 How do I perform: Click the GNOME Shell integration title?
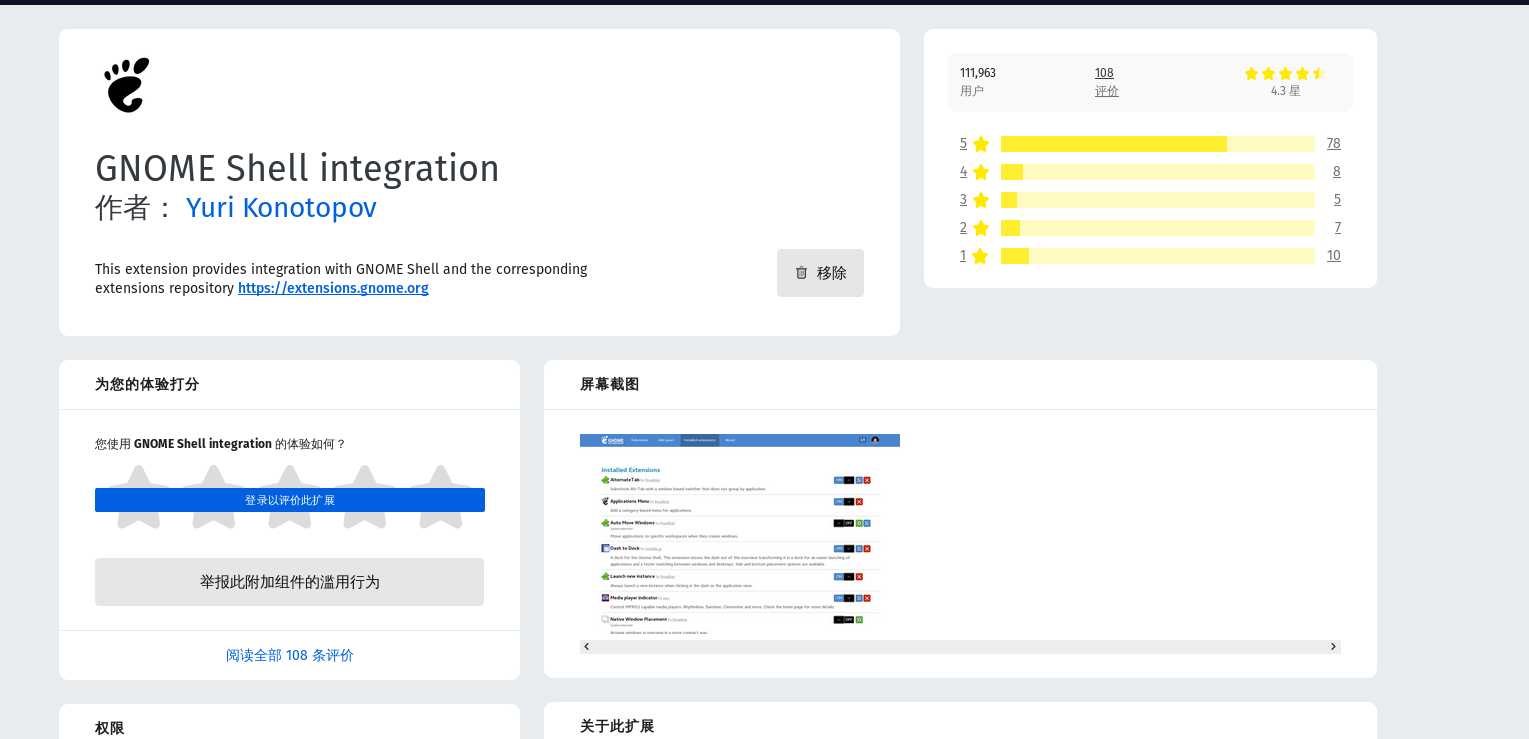pos(297,168)
